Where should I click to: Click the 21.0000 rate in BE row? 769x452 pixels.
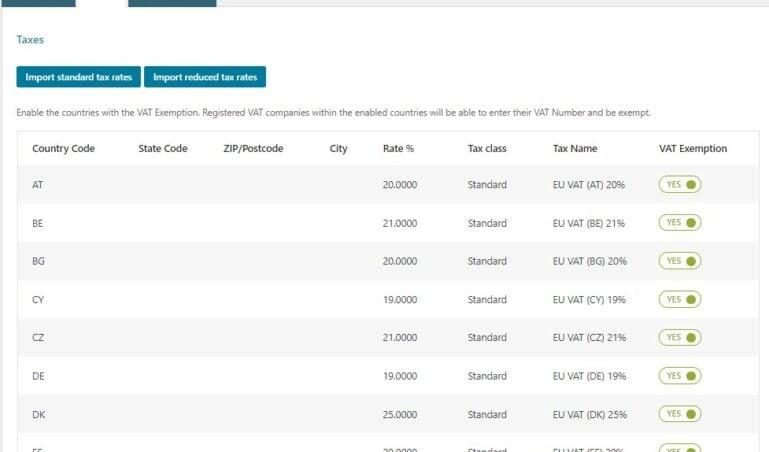pyautogui.click(x=400, y=223)
